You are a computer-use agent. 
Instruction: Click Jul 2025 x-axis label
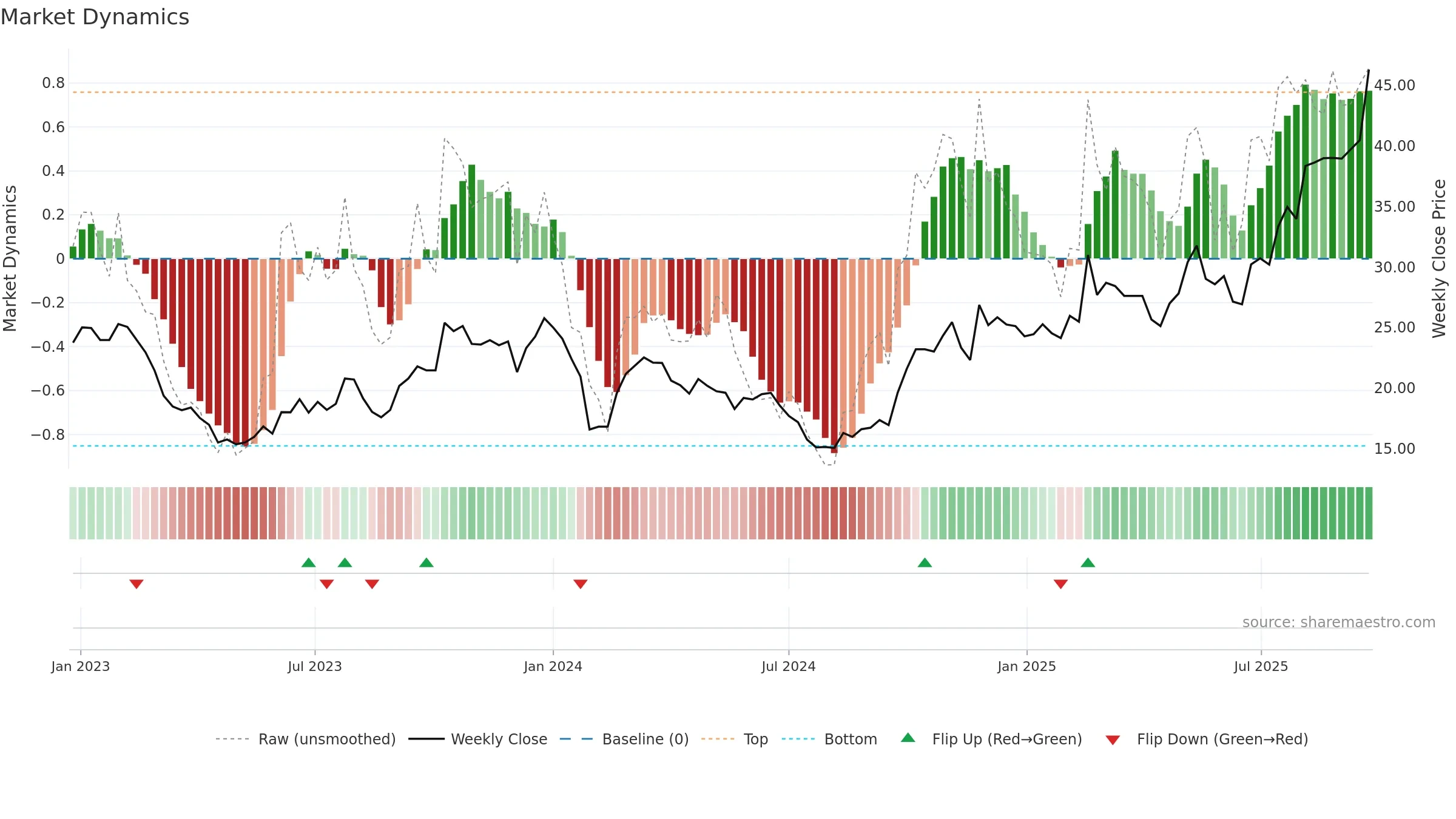[1261, 666]
